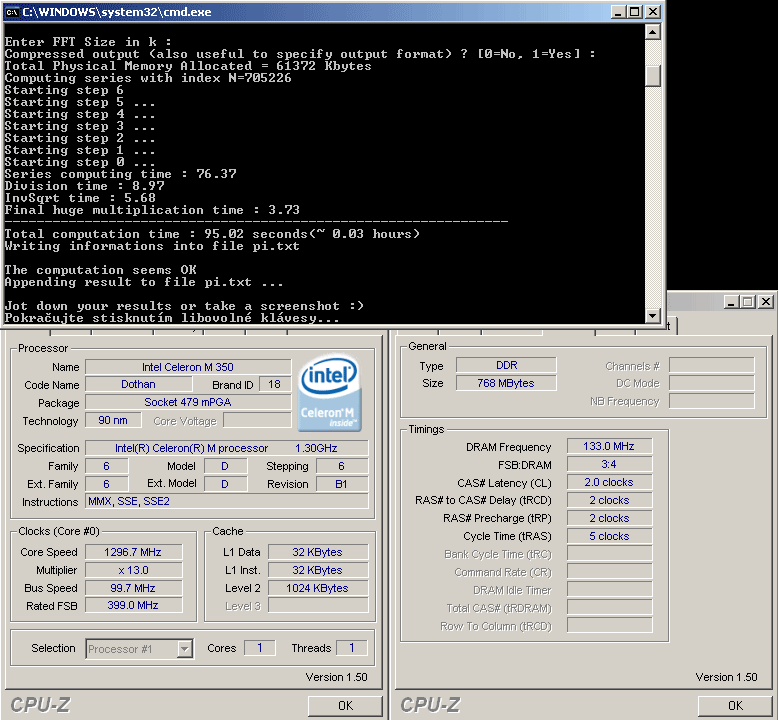Click the Bus Speed value 99.7 MHz
Screen dimensions: 778x720
(x=133, y=588)
